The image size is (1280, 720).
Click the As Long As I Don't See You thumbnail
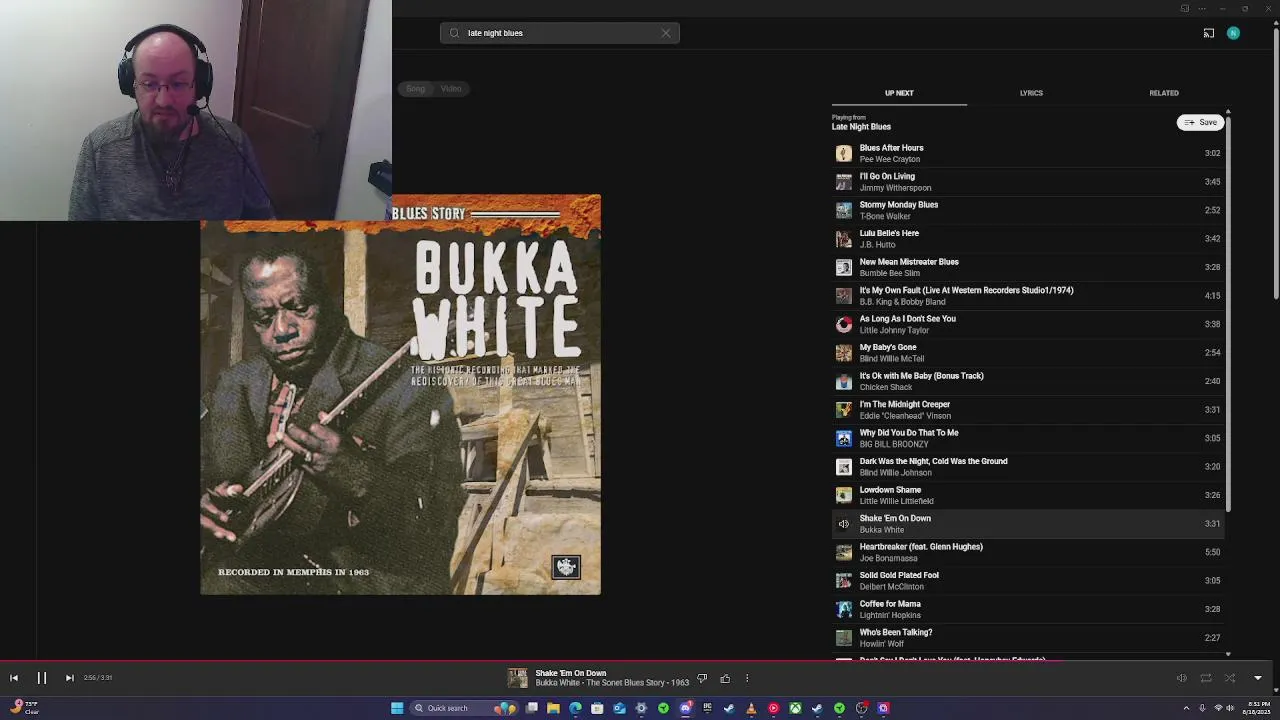[x=844, y=324]
